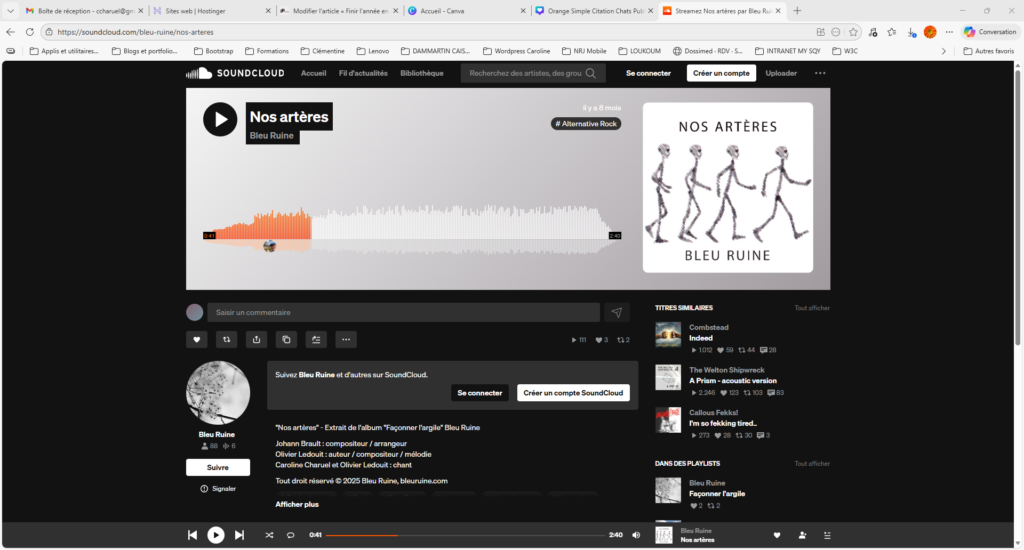The height and width of the screenshot is (550, 1024).
Task: Click Tout afficher next to Titres similaires
Action: pyautogui.click(x=812, y=308)
